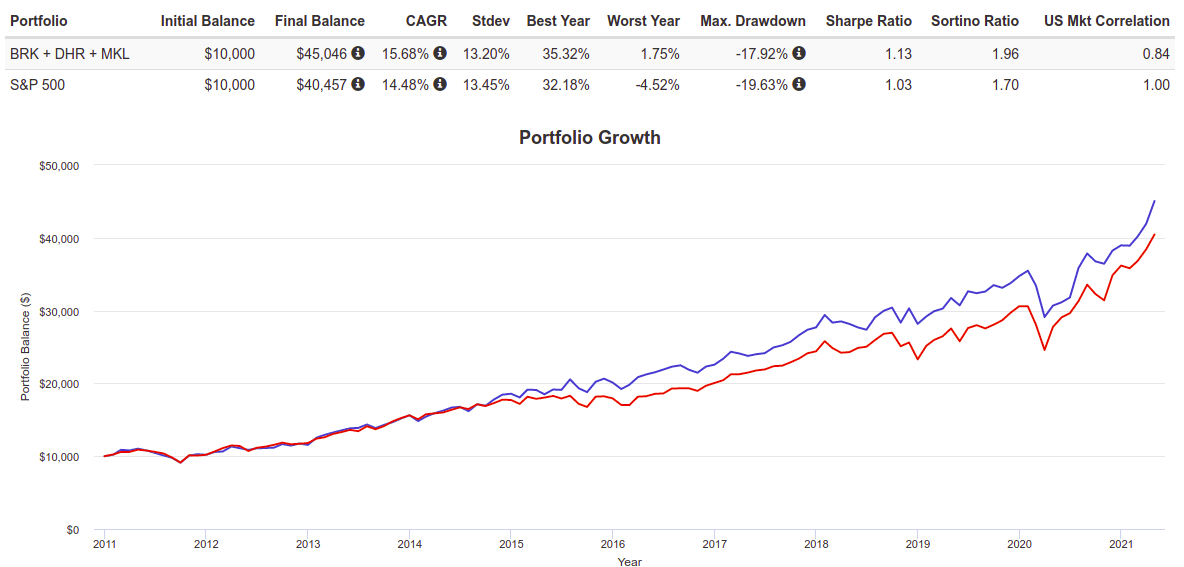Click the 2016 label on the year axis

coord(612,545)
